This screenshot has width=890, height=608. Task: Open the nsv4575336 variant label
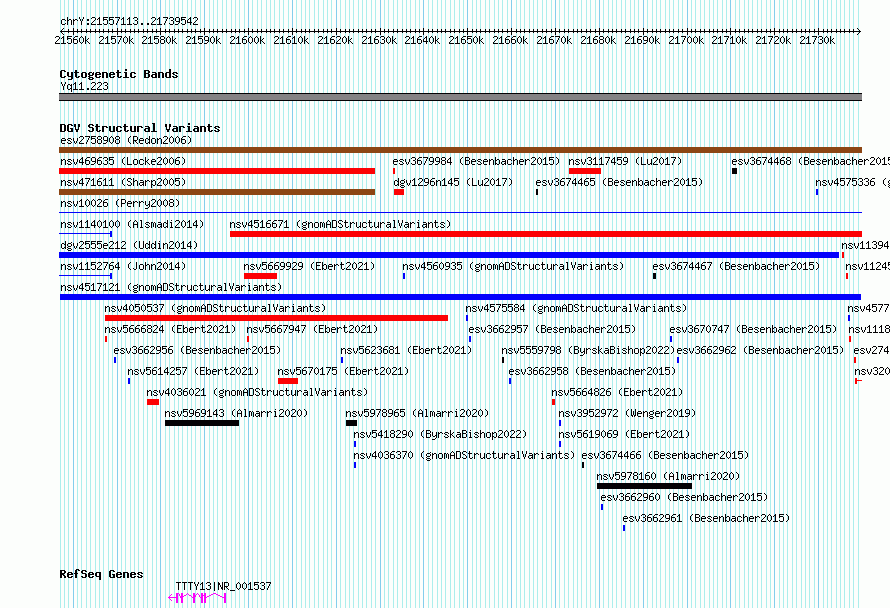coord(852,182)
